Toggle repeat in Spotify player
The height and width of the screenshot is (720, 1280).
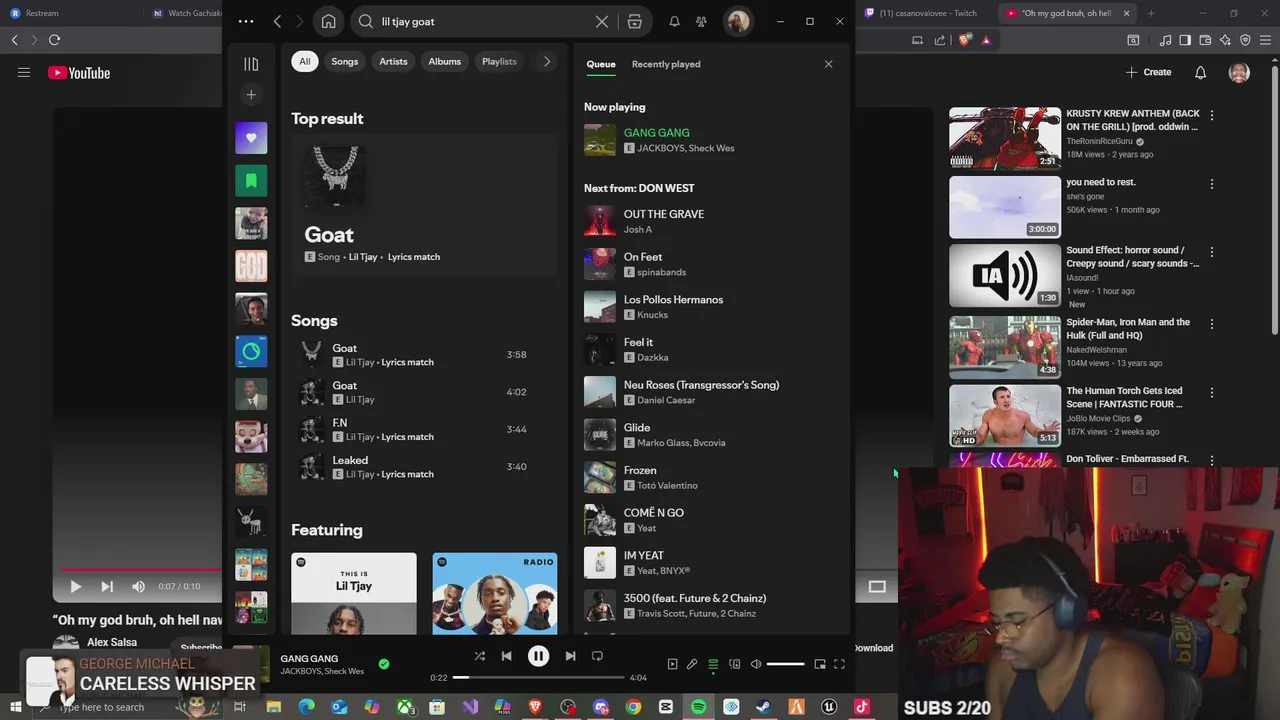click(x=597, y=656)
